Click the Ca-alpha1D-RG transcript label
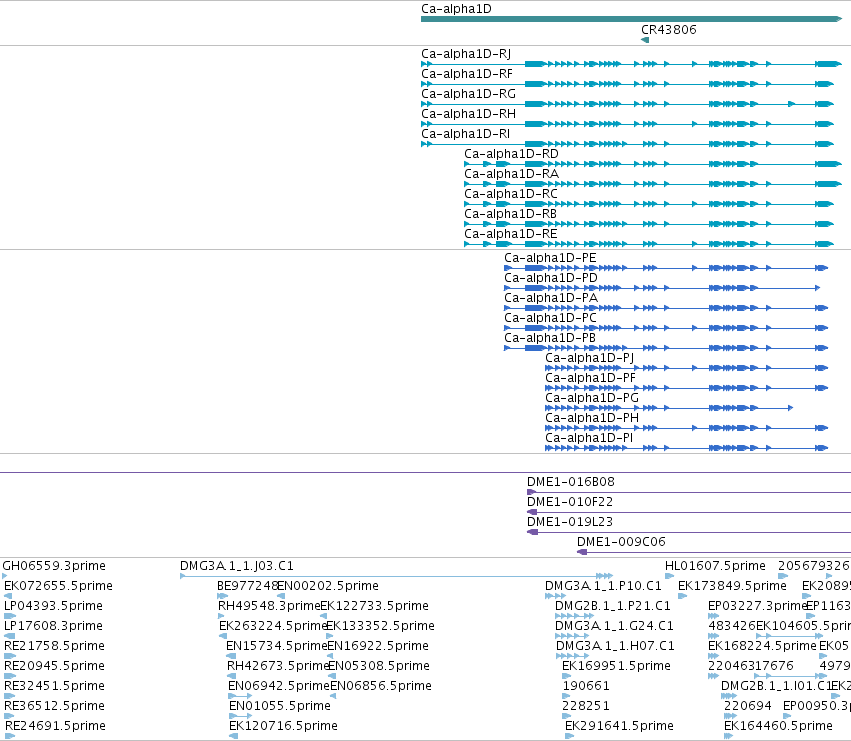The height and width of the screenshot is (741, 851). coord(468,94)
